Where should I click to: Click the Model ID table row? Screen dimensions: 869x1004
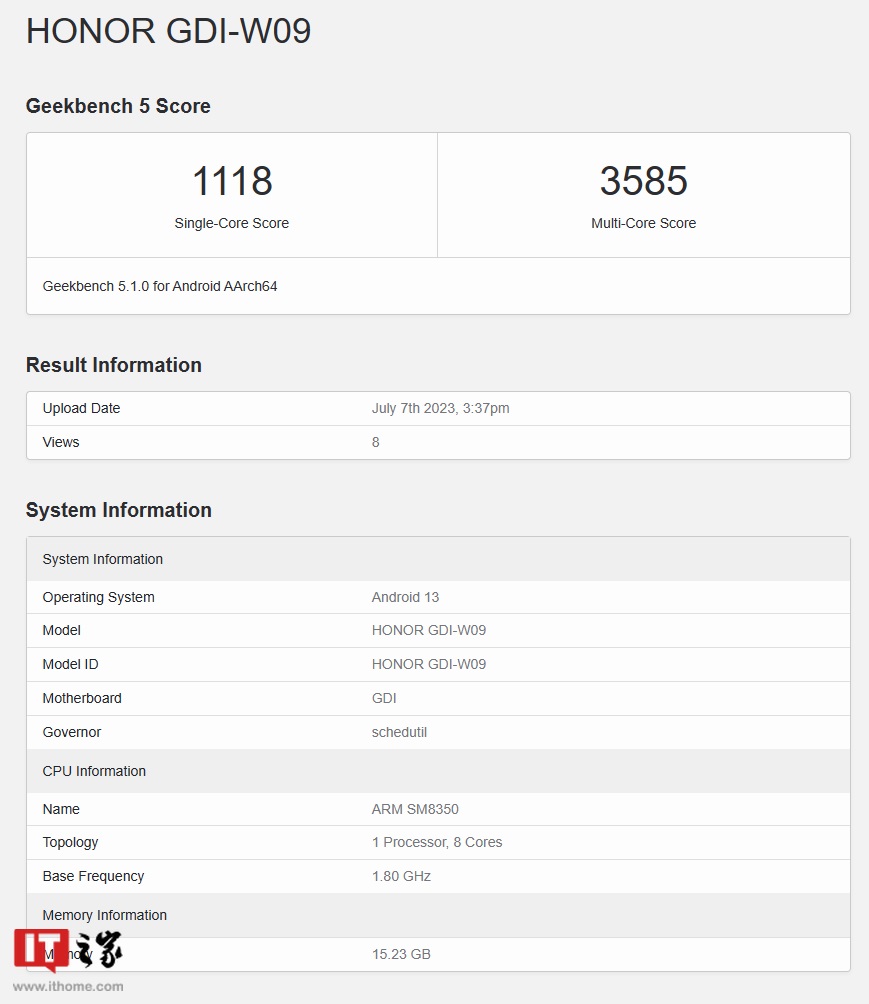[438, 664]
